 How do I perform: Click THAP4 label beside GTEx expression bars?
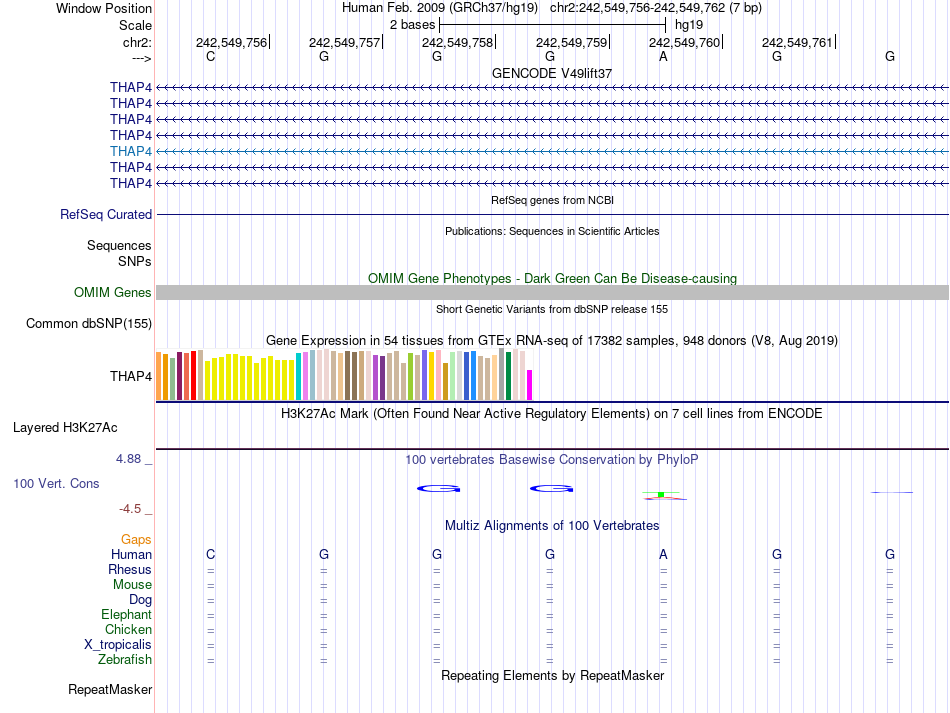pos(131,376)
